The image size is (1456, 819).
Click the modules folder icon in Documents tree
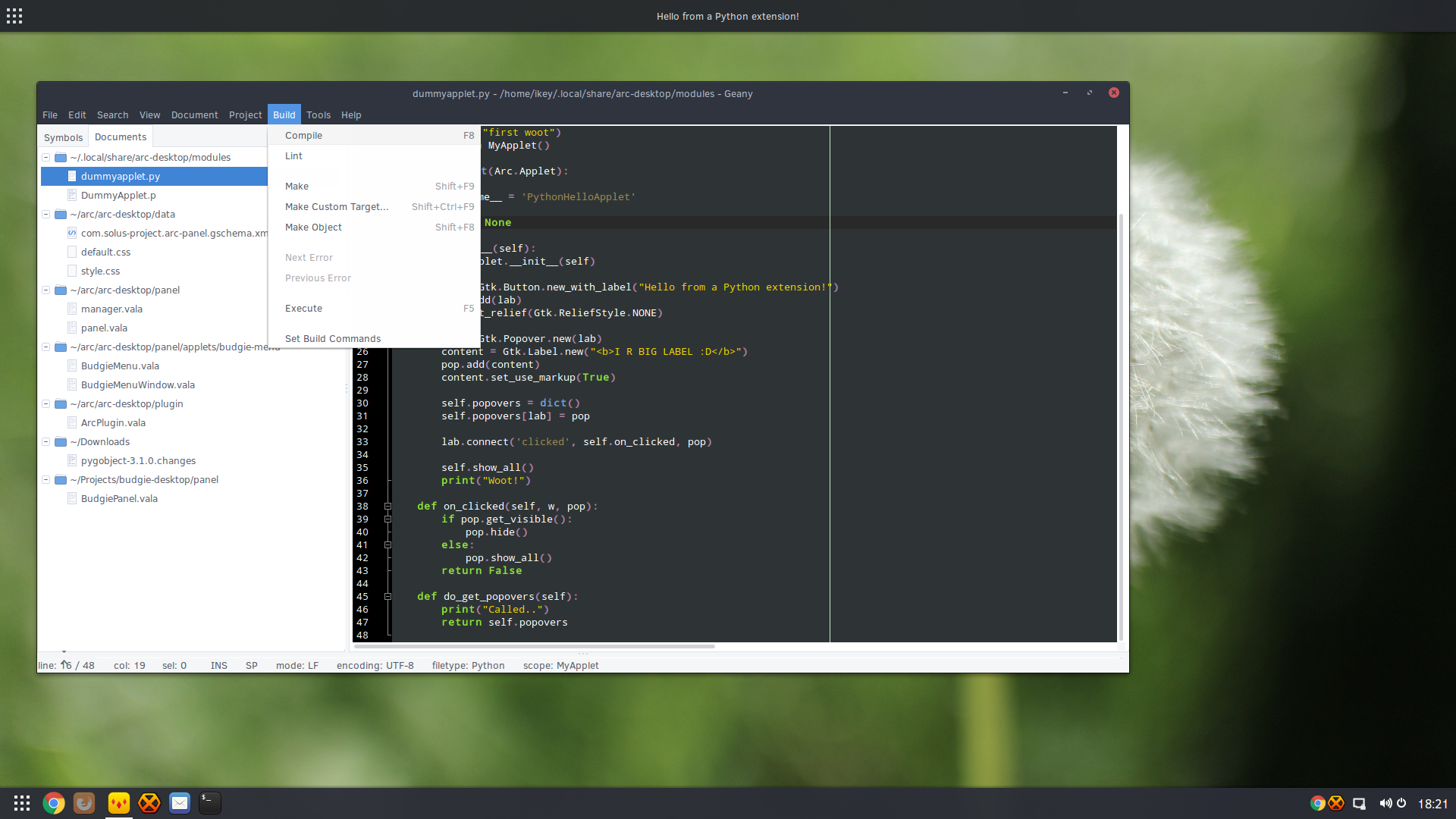click(x=61, y=158)
